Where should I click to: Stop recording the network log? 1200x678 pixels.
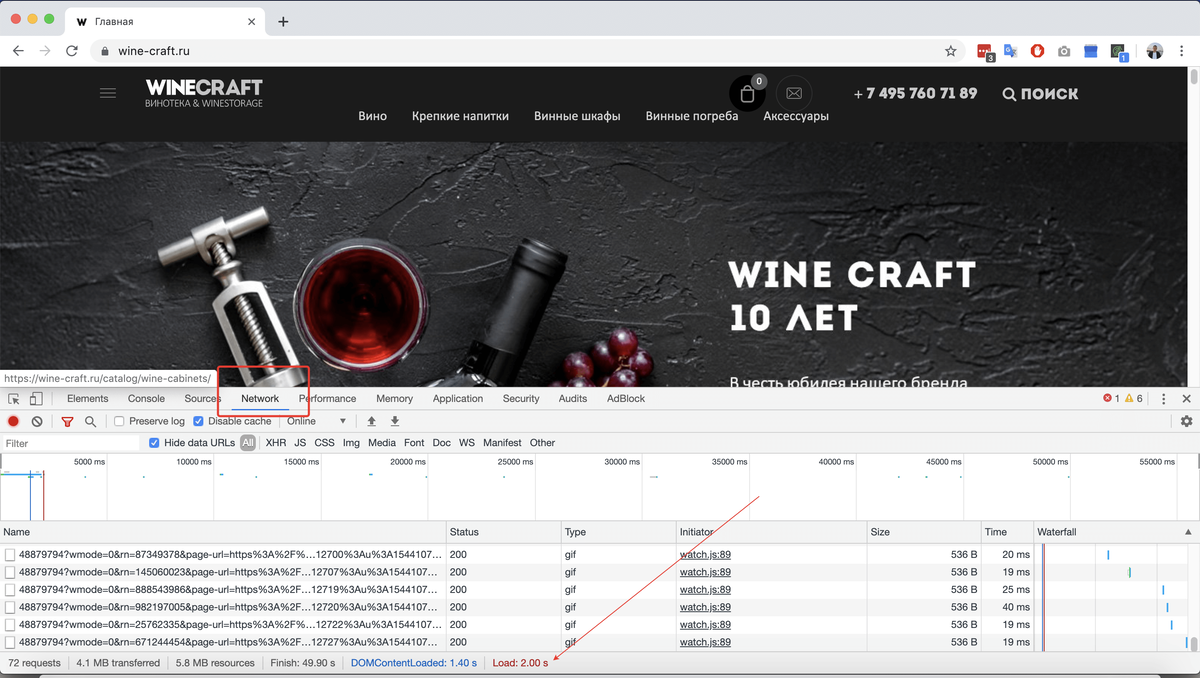[x=14, y=421]
